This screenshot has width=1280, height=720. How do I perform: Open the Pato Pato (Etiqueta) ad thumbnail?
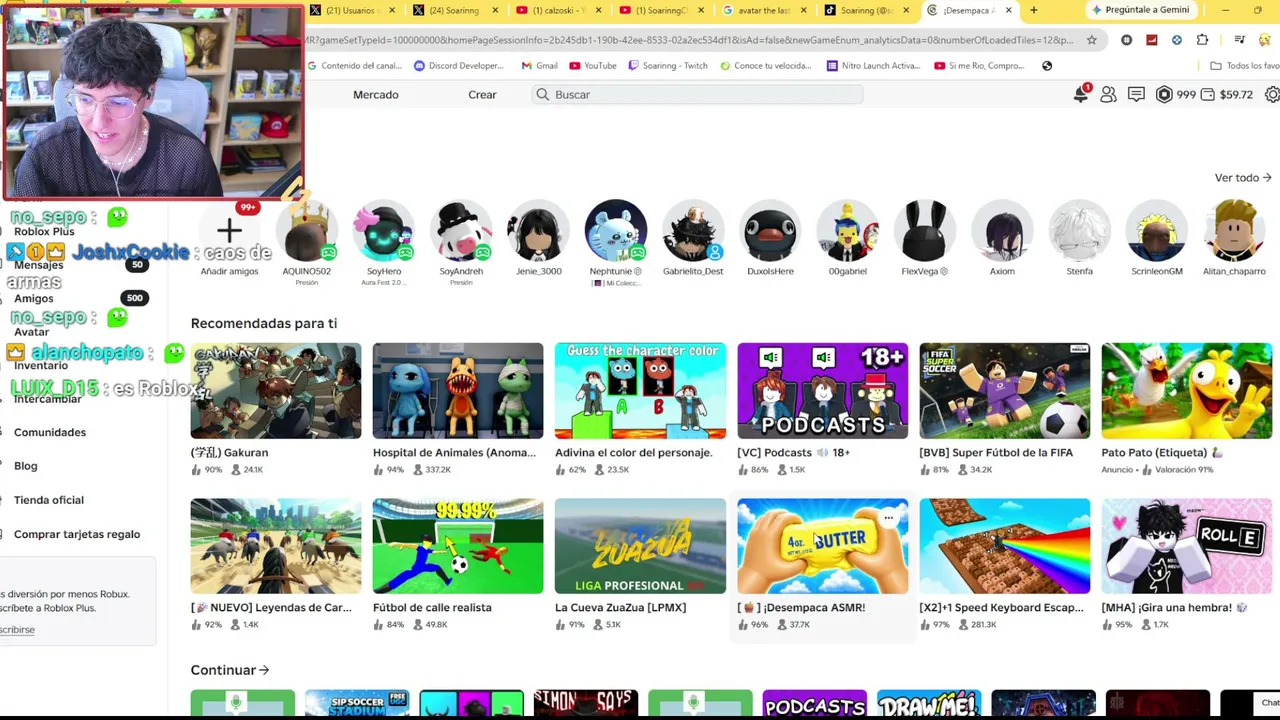click(x=1187, y=391)
